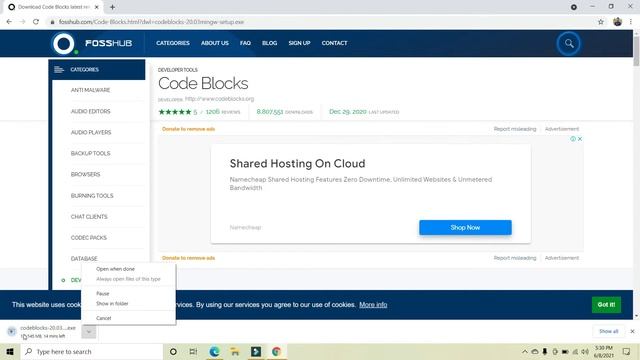Choose Show in folder
This screenshot has width=640, height=360.
pyautogui.click(x=112, y=303)
